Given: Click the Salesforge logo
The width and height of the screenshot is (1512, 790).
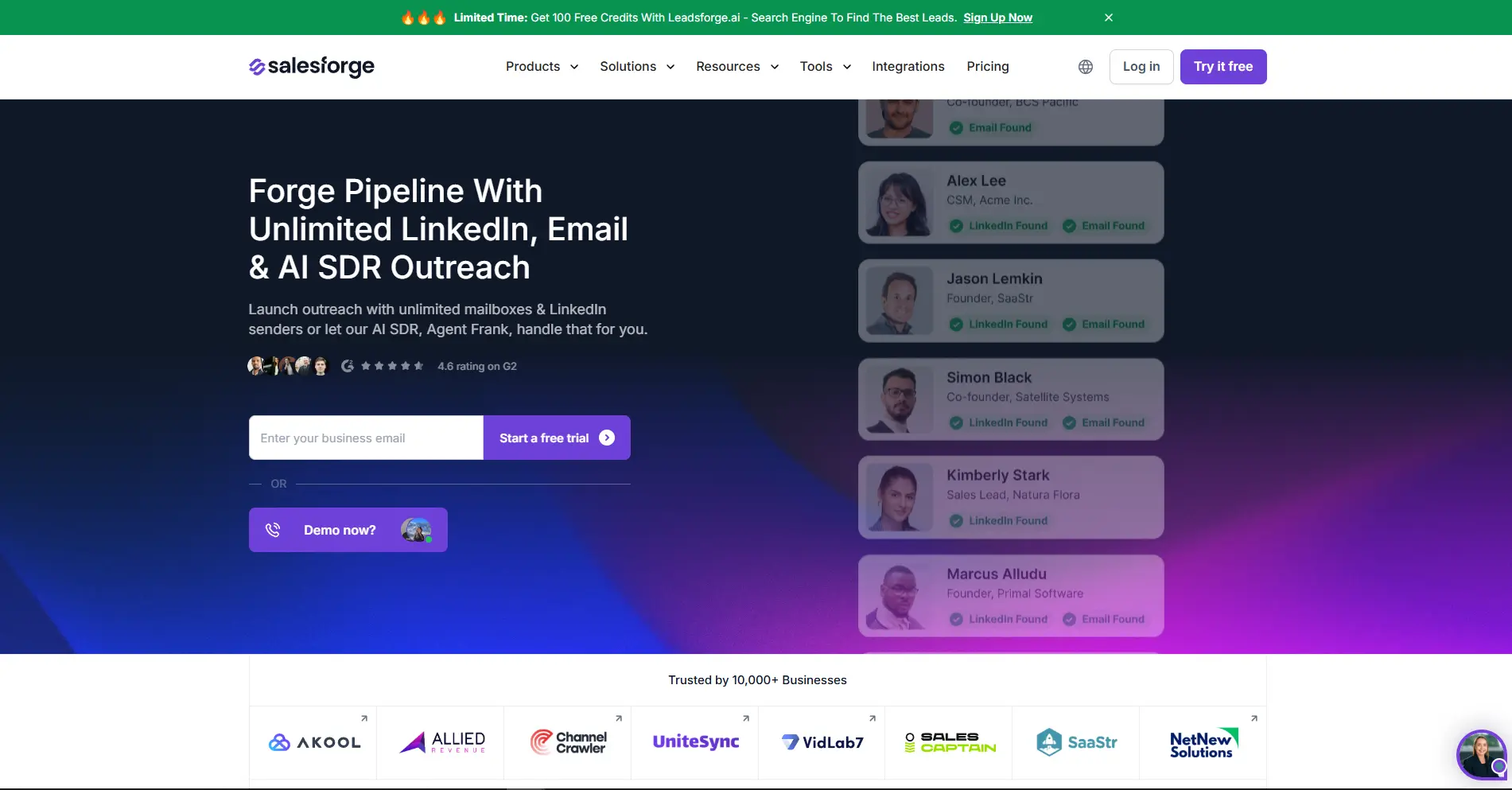Looking at the screenshot, I should 311,66.
